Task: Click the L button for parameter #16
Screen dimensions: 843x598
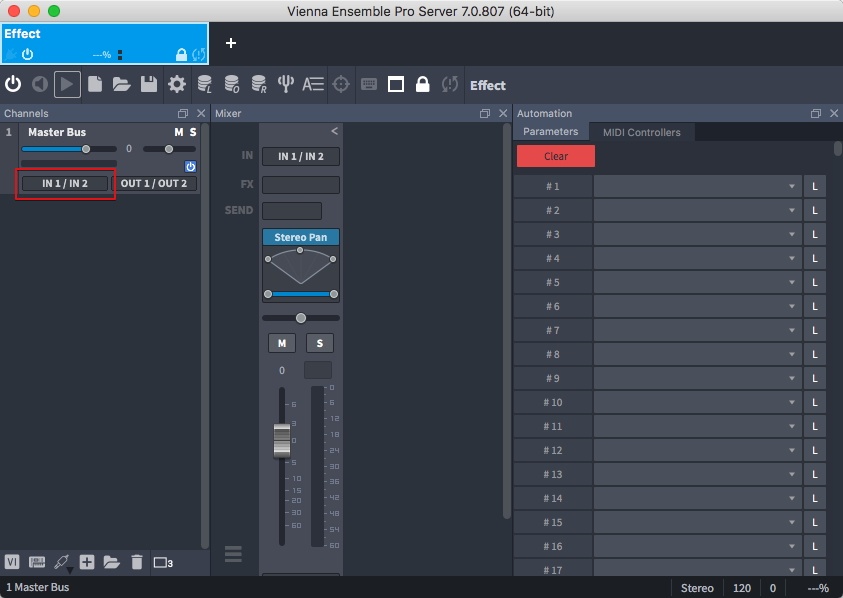Action: [815, 546]
